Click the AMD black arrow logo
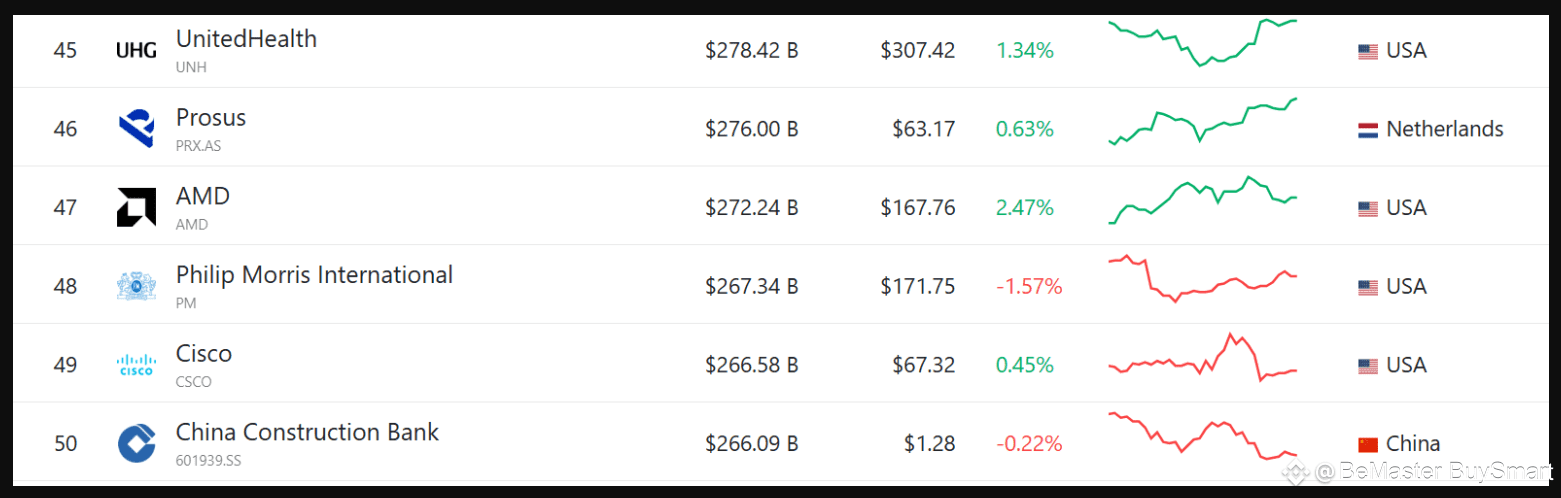This screenshot has width=1561, height=498. tap(136, 207)
